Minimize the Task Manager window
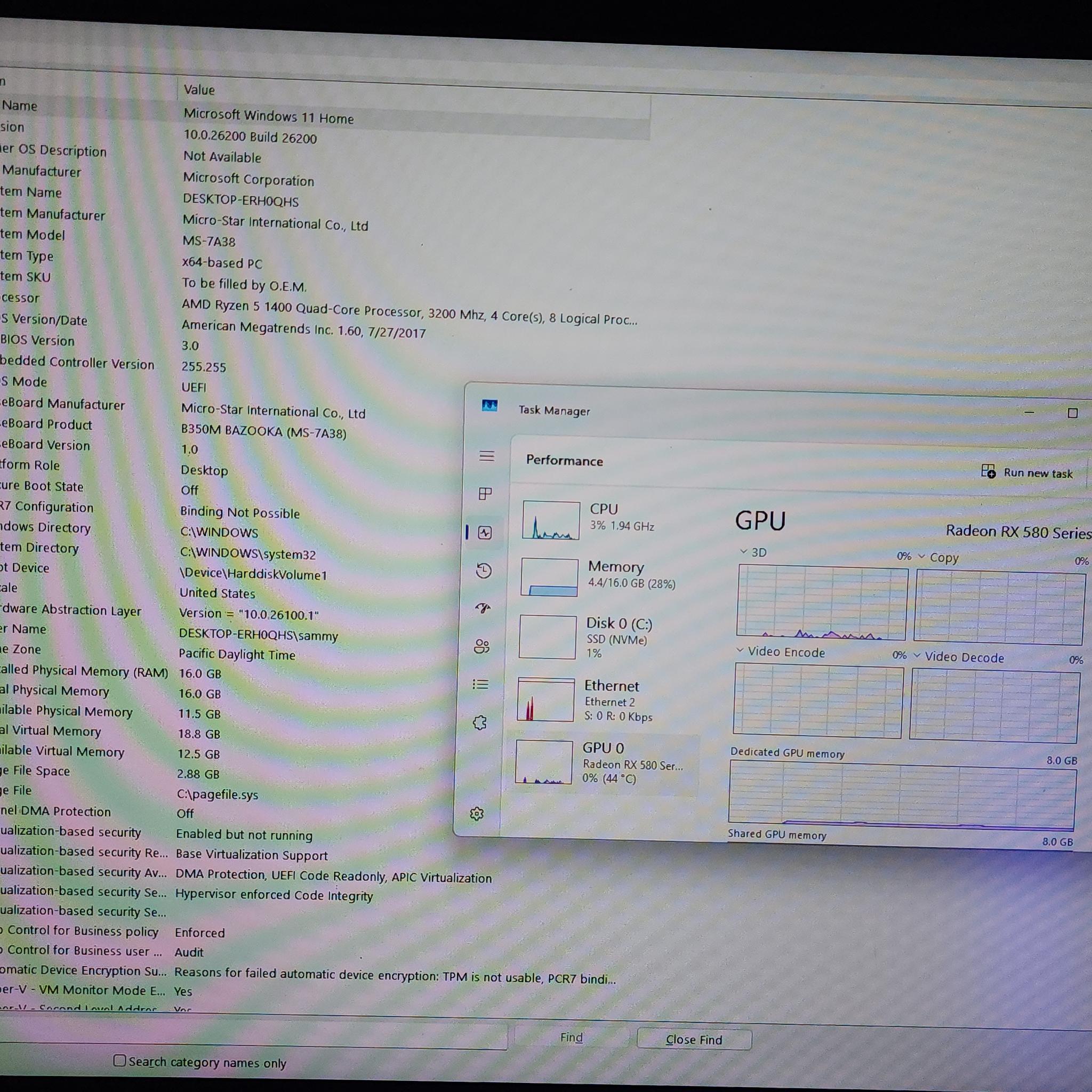Viewport: 1092px width, 1092px height. click(1029, 412)
